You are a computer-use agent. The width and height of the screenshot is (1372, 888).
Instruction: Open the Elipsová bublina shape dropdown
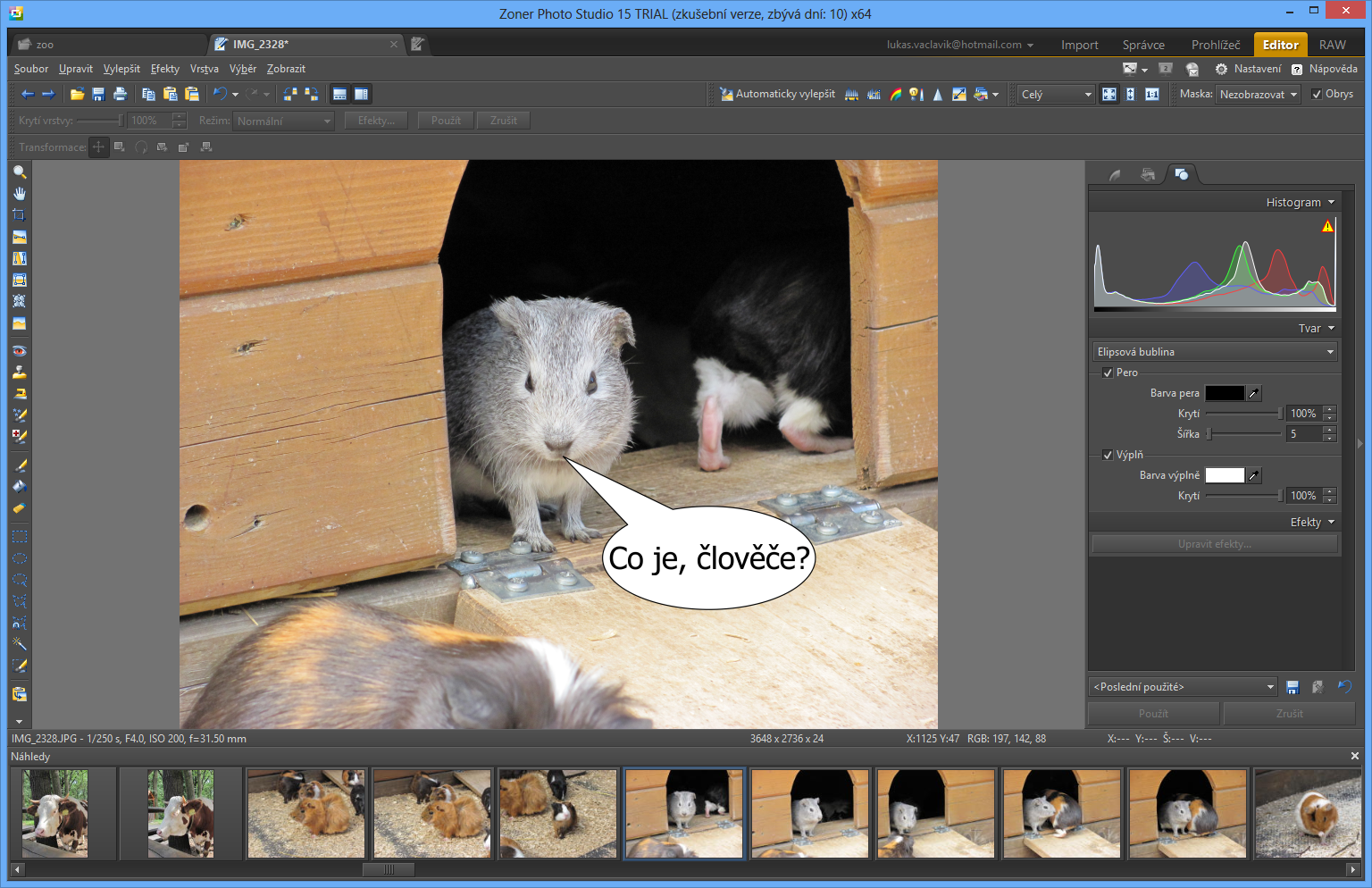tap(1215, 352)
